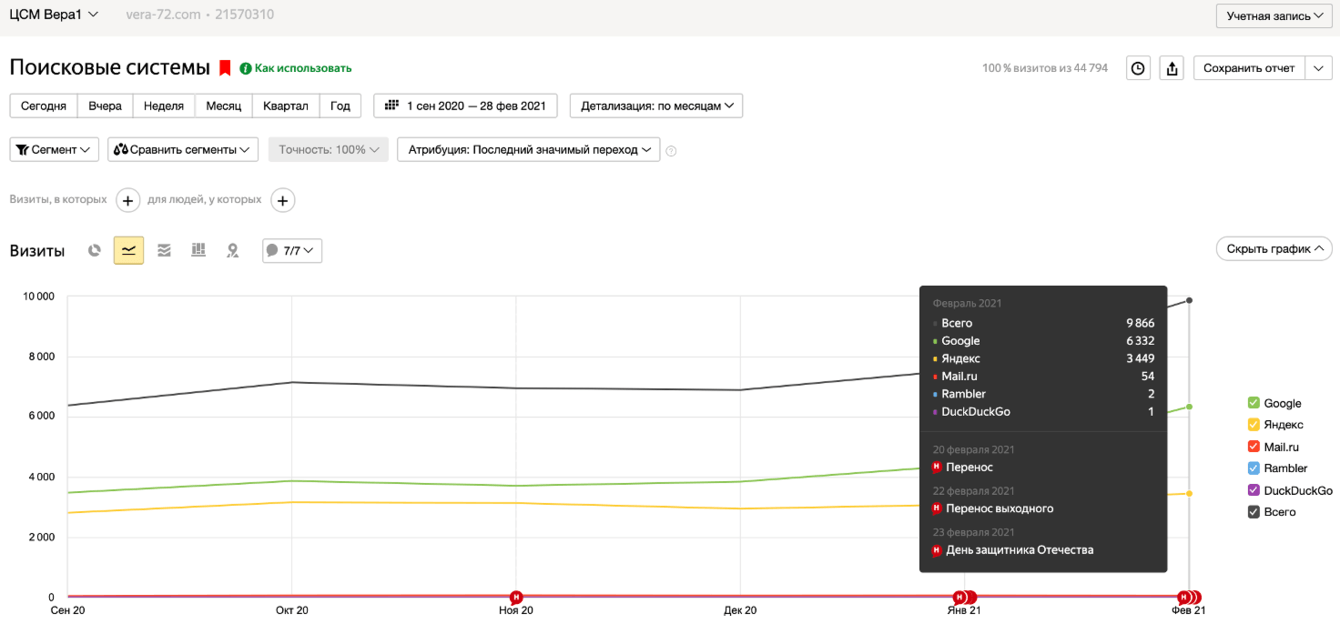This screenshot has height=634, width=1340.
Task: Click the clock history icon button
Action: click(x=1138, y=68)
